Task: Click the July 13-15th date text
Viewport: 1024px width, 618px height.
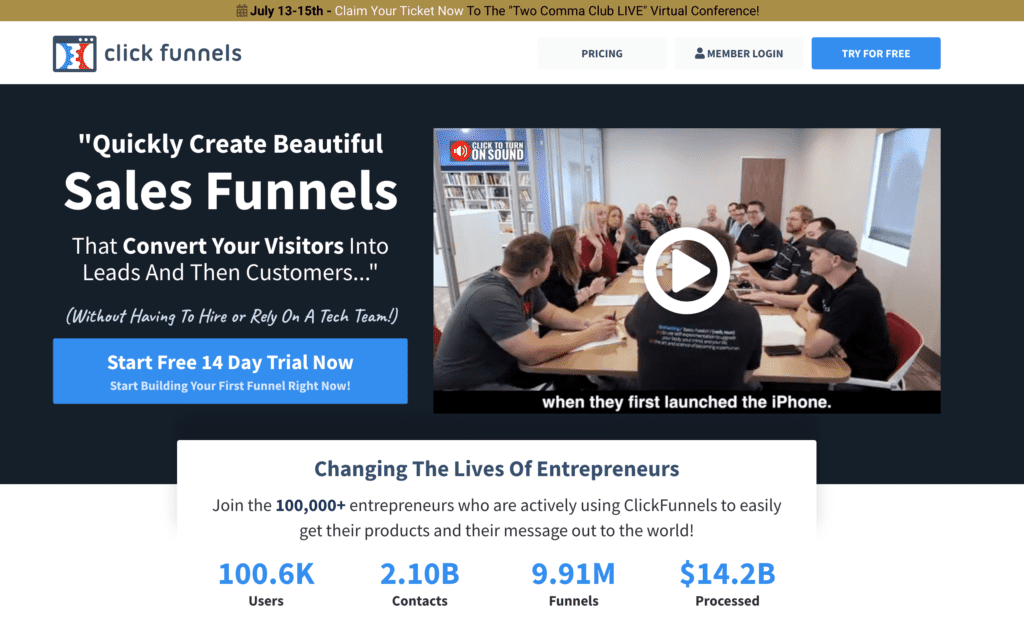Action: click(x=287, y=11)
